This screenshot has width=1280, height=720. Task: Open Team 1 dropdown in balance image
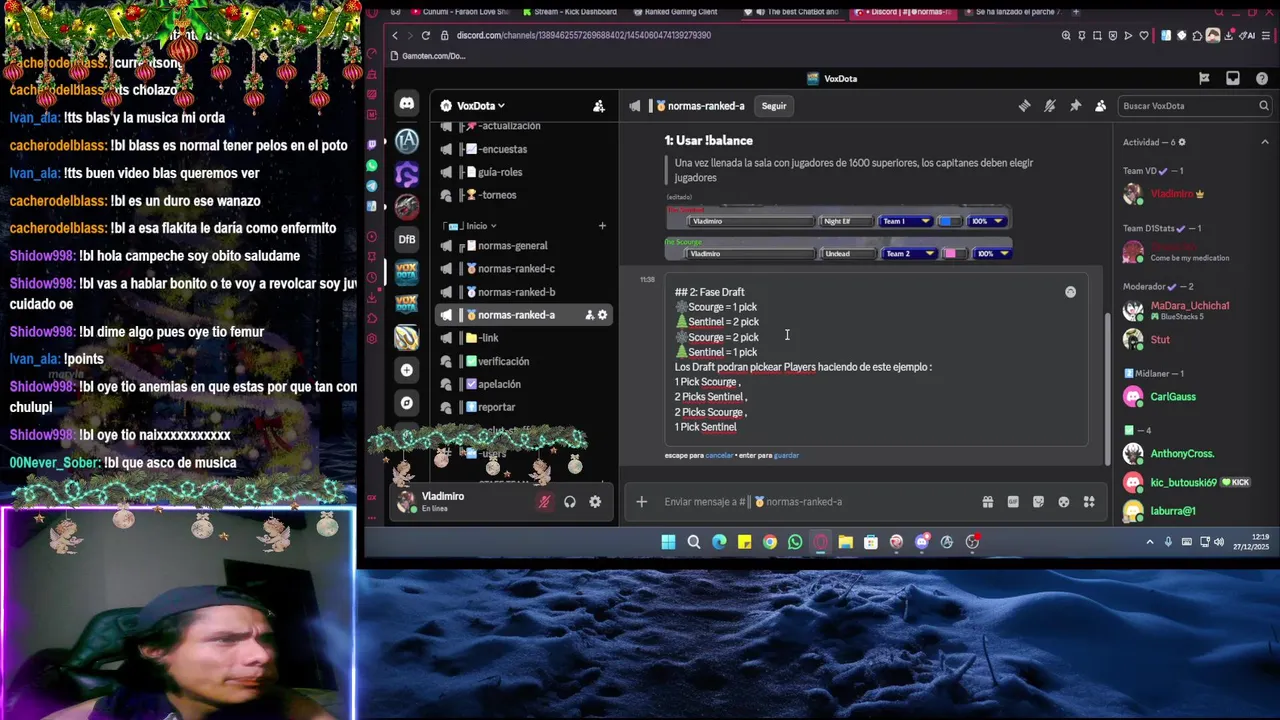click(x=905, y=221)
